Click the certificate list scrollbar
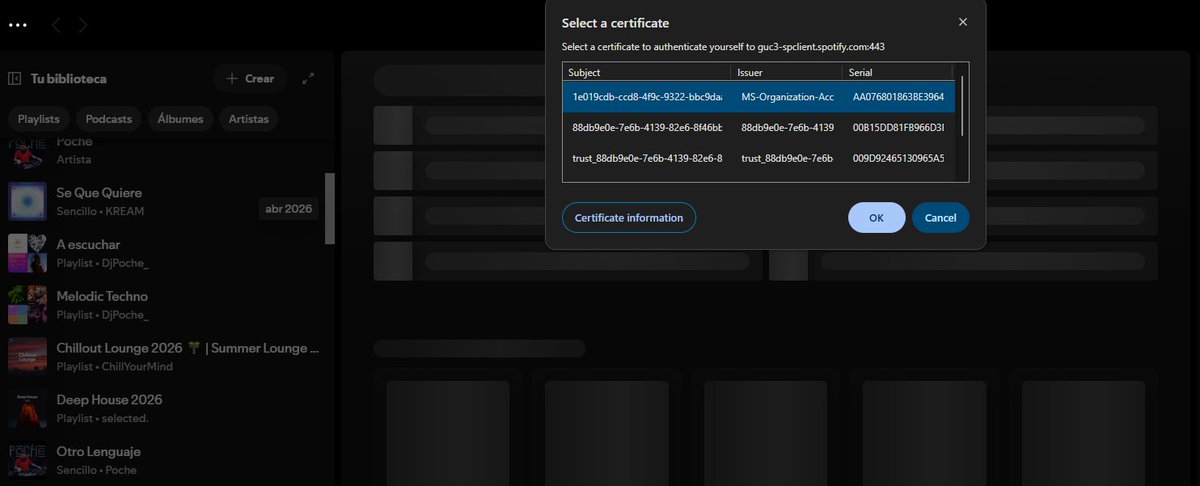The image size is (1200, 486). pos(962,105)
